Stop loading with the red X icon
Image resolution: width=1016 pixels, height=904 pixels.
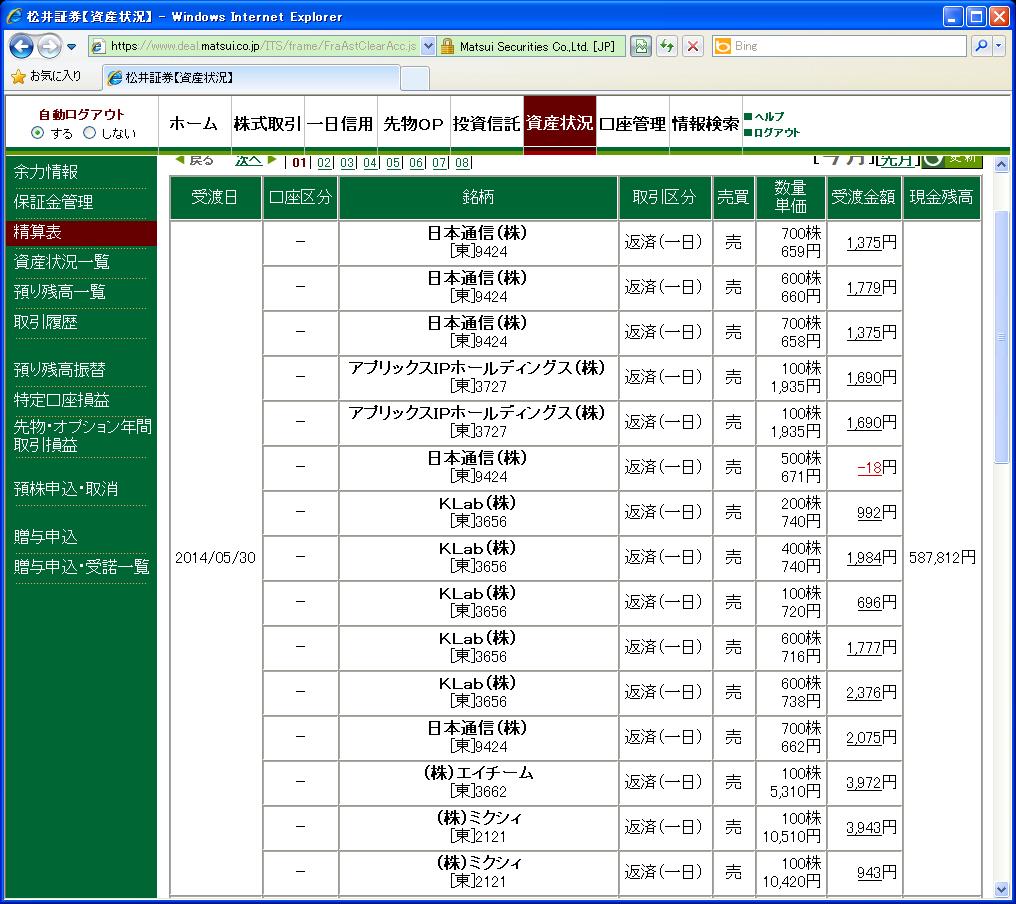[x=693, y=46]
